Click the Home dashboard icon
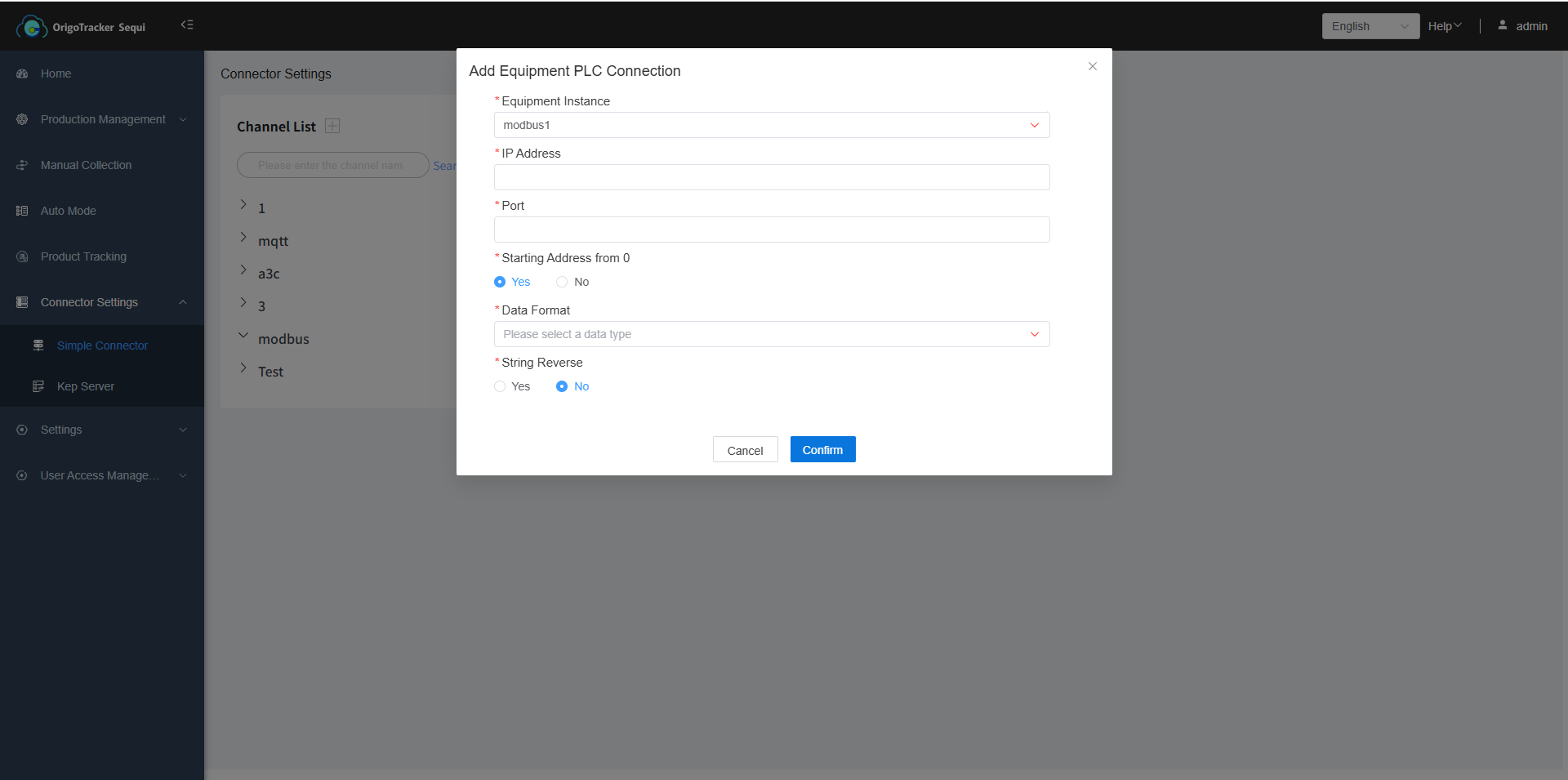1568x780 pixels. [x=22, y=74]
